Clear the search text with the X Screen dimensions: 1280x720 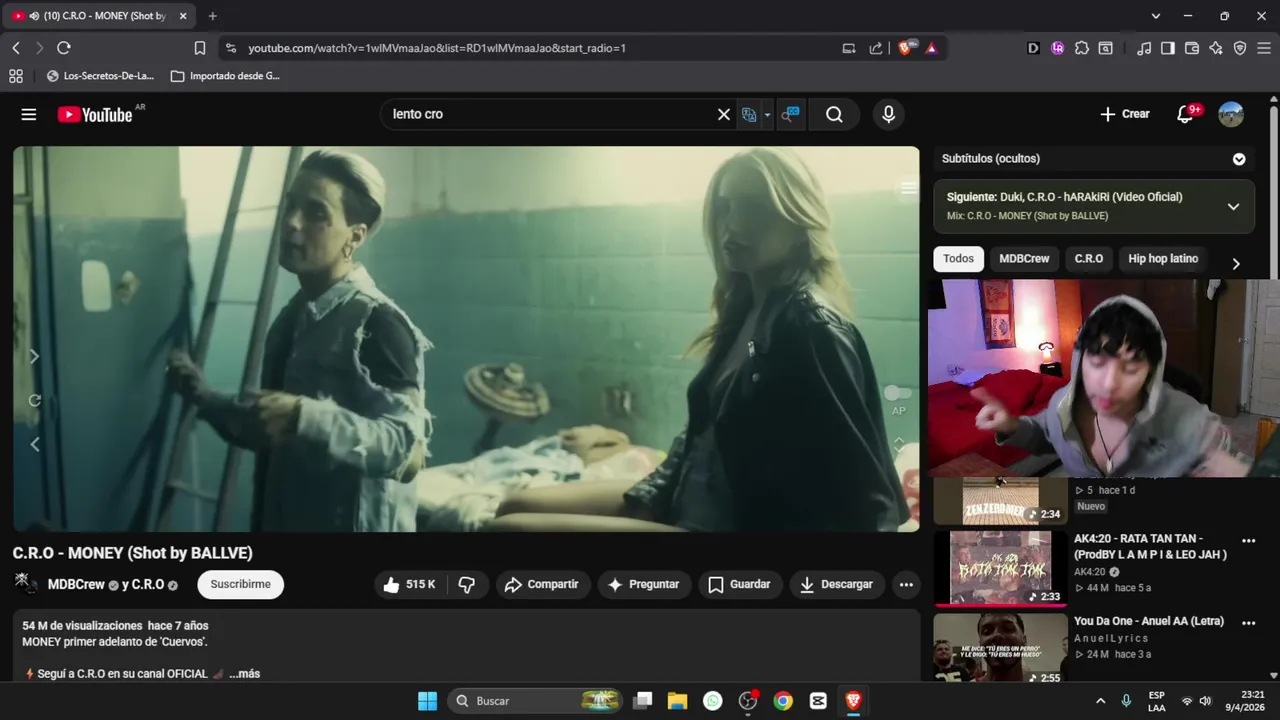724,114
